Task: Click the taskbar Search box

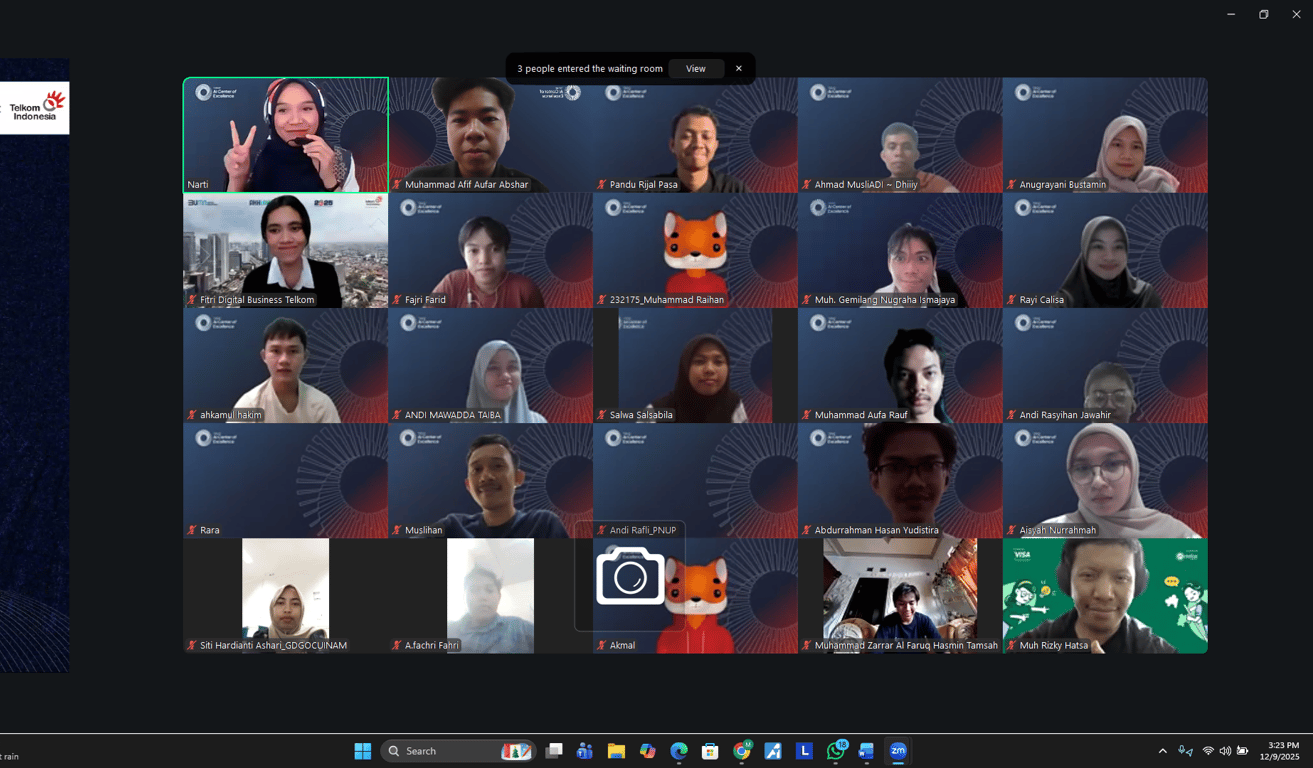Action: pyautogui.click(x=458, y=751)
